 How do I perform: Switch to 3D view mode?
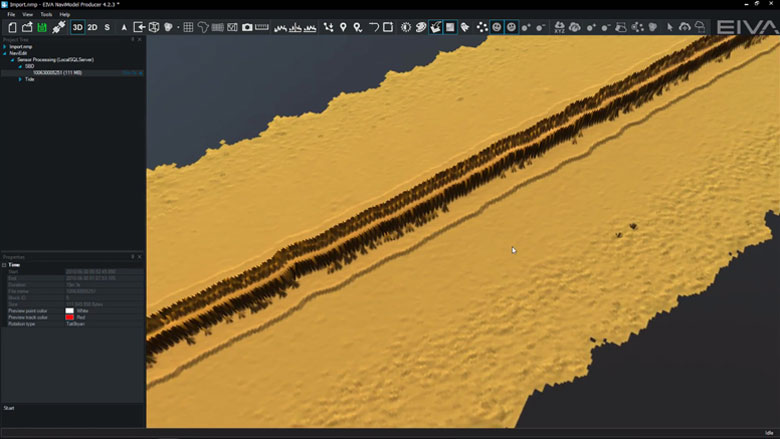coord(78,27)
